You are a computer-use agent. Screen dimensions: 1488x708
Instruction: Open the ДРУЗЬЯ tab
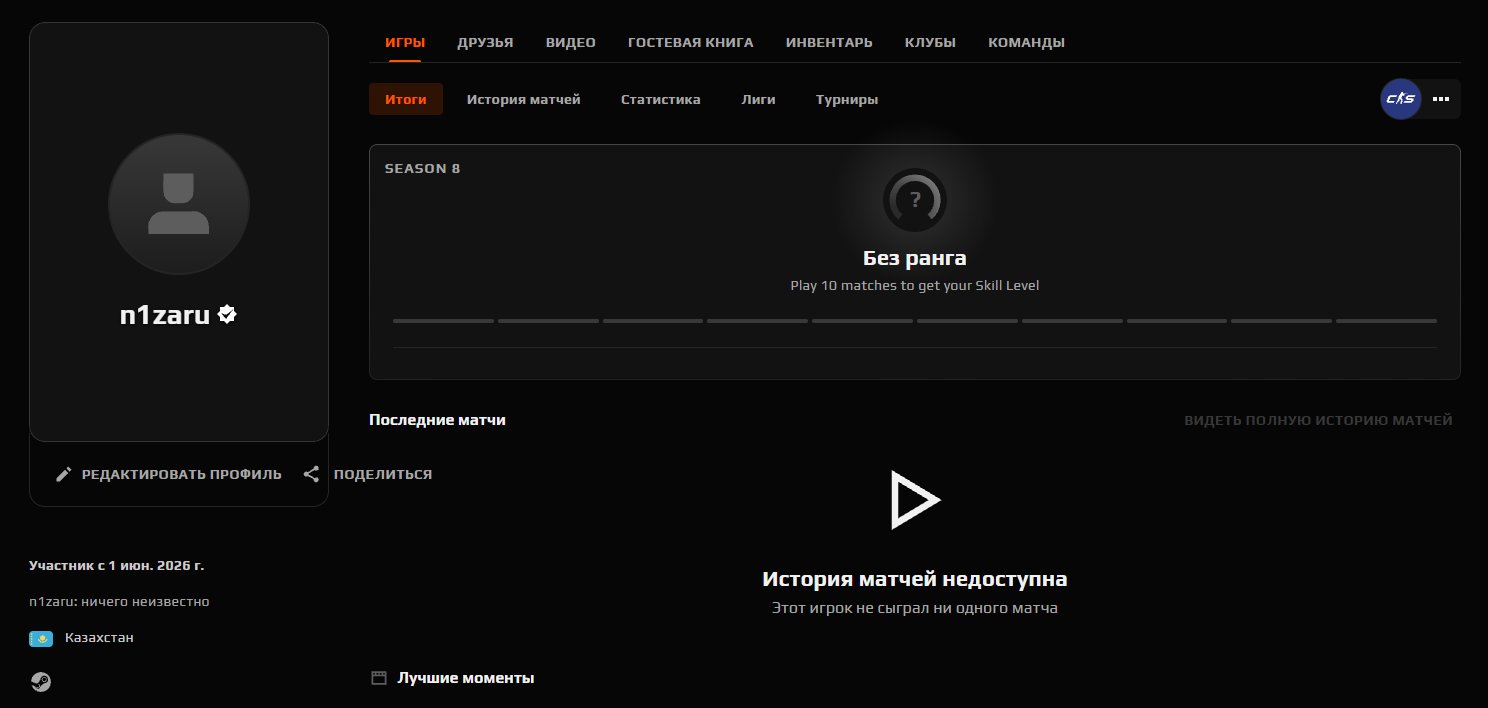[485, 42]
